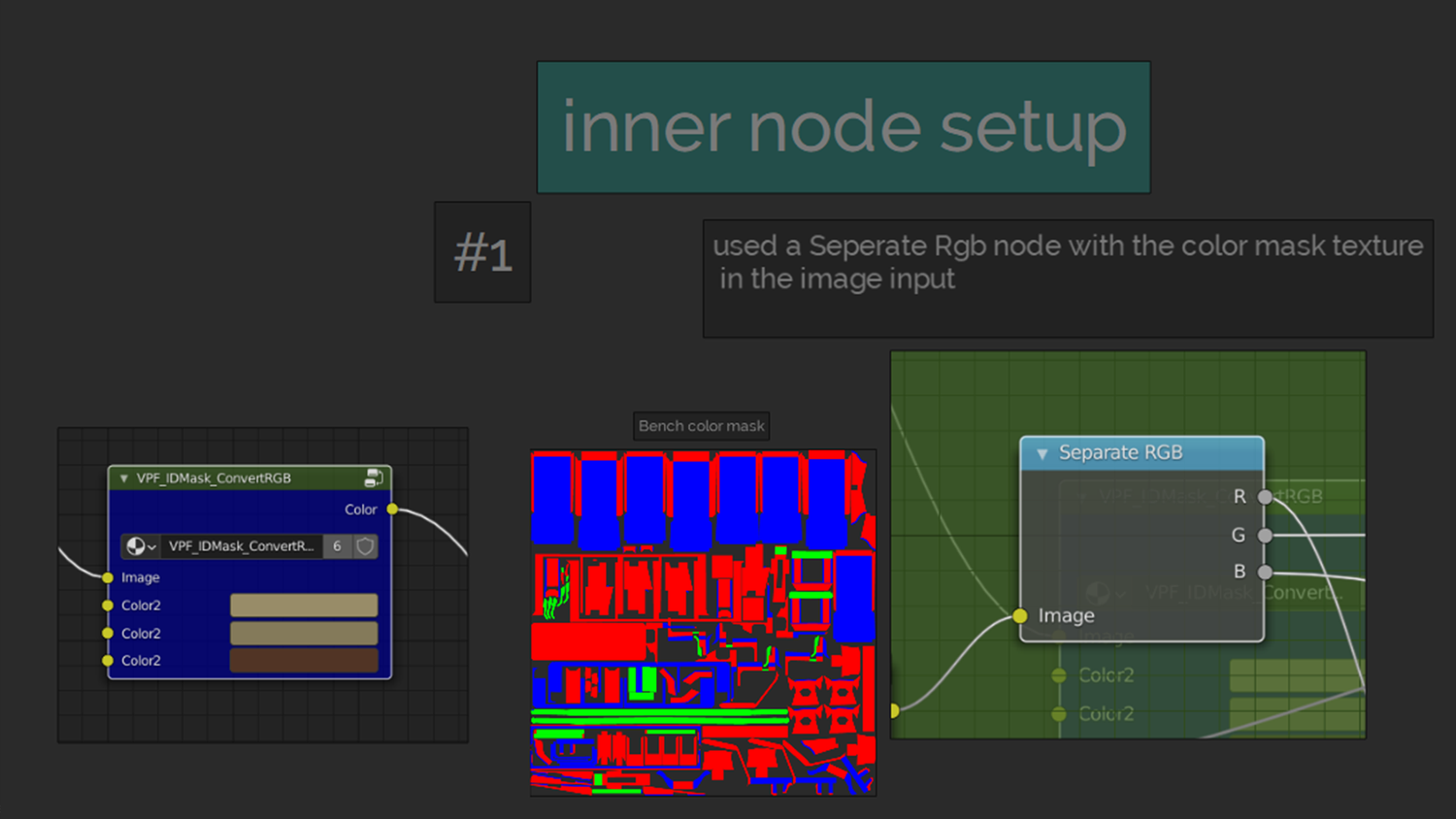This screenshot has height=819, width=1456.
Task: Collapse the Separate RGB node with its triangle
Action: pyautogui.click(x=1042, y=453)
